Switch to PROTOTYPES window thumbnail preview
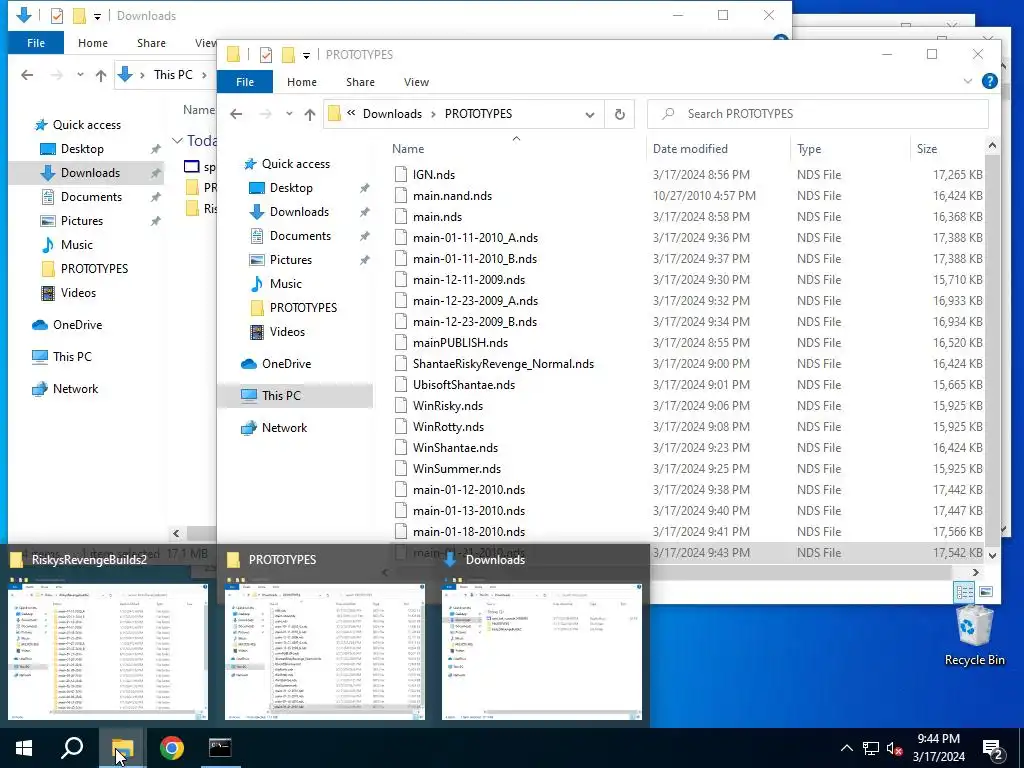Image resolution: width=1024 pixels, height=768 pixels. tap(325, 652)
